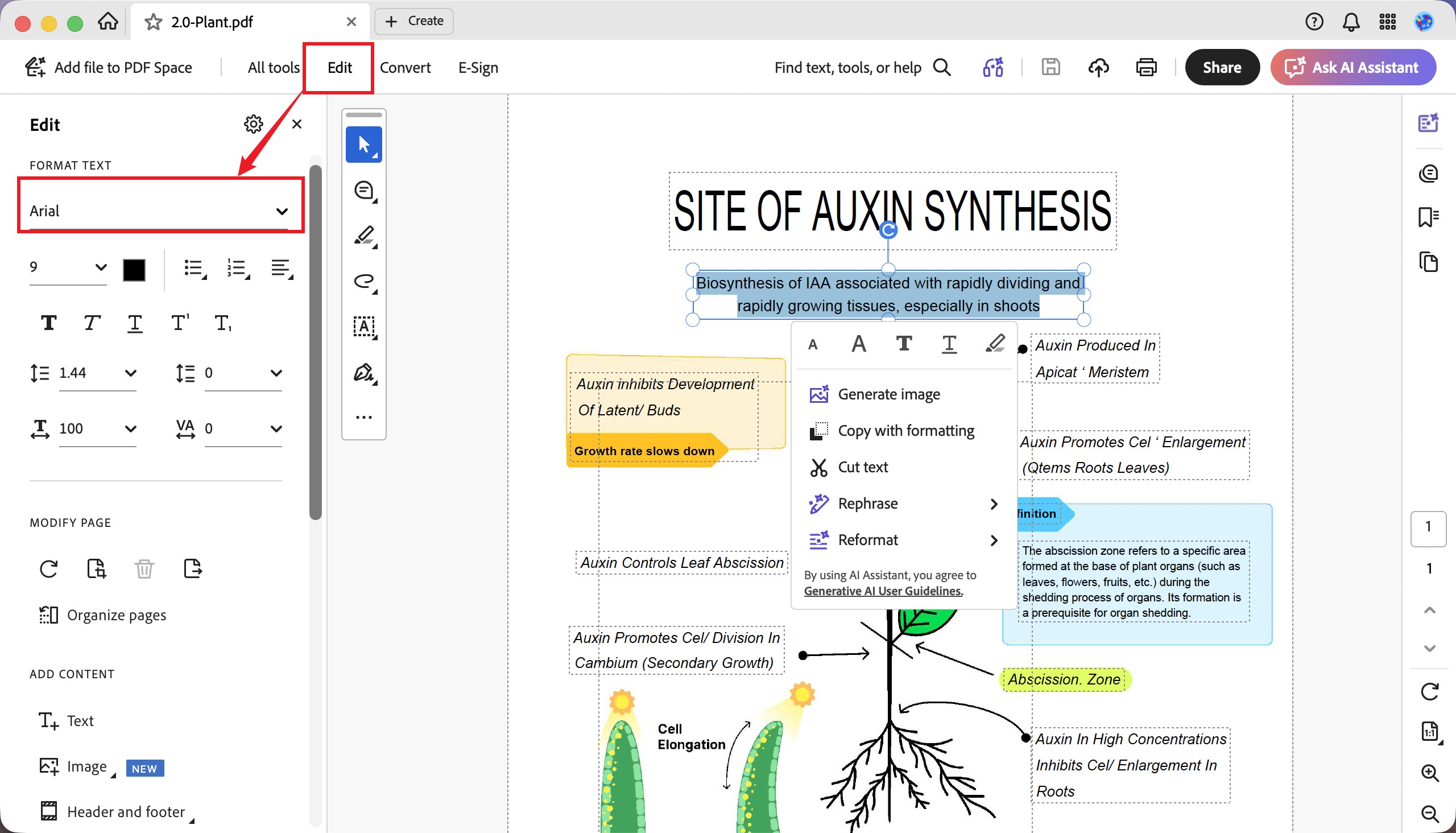Select the Fill and sign pen tool
The width and height of the screenshot is (1456, 833).
pyautogui.click(x=365, y=373)
